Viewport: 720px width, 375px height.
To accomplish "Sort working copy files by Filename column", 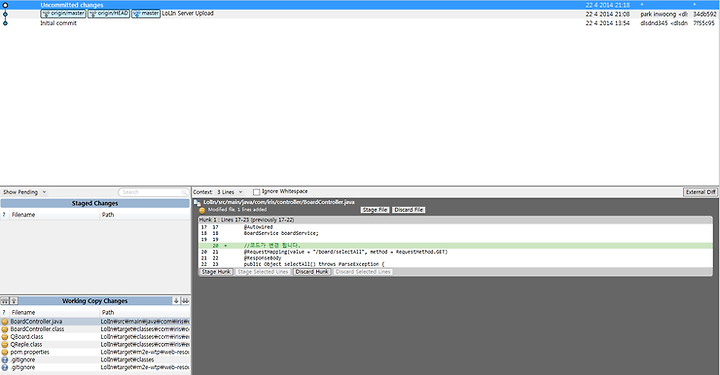I will tap(55, 313).
